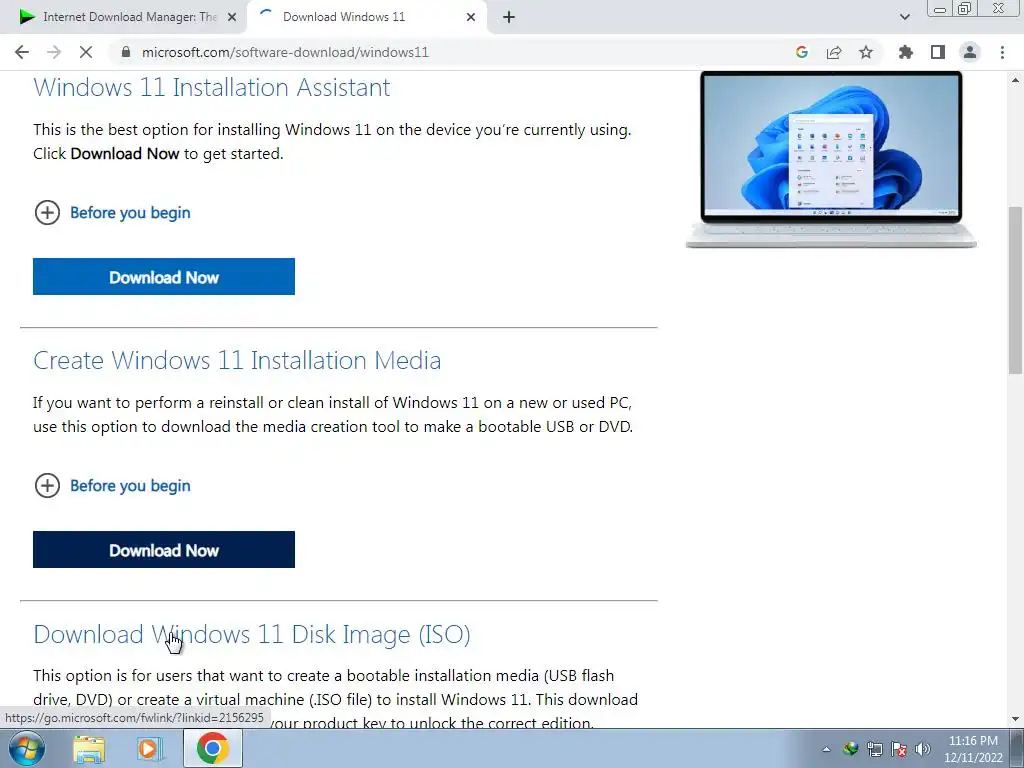Click the forward navigation arrow

pyautogui.click(x=54, y=52)
